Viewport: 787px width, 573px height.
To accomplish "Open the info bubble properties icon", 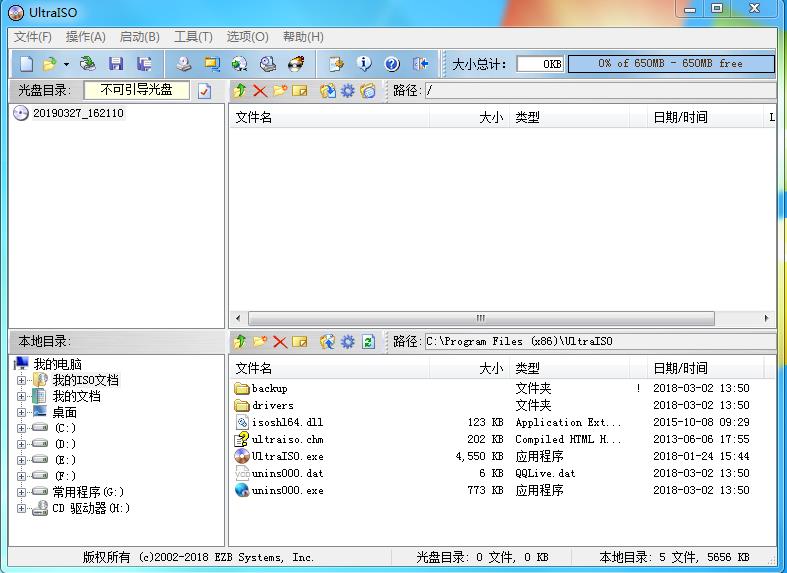I will tap(364, 64).
